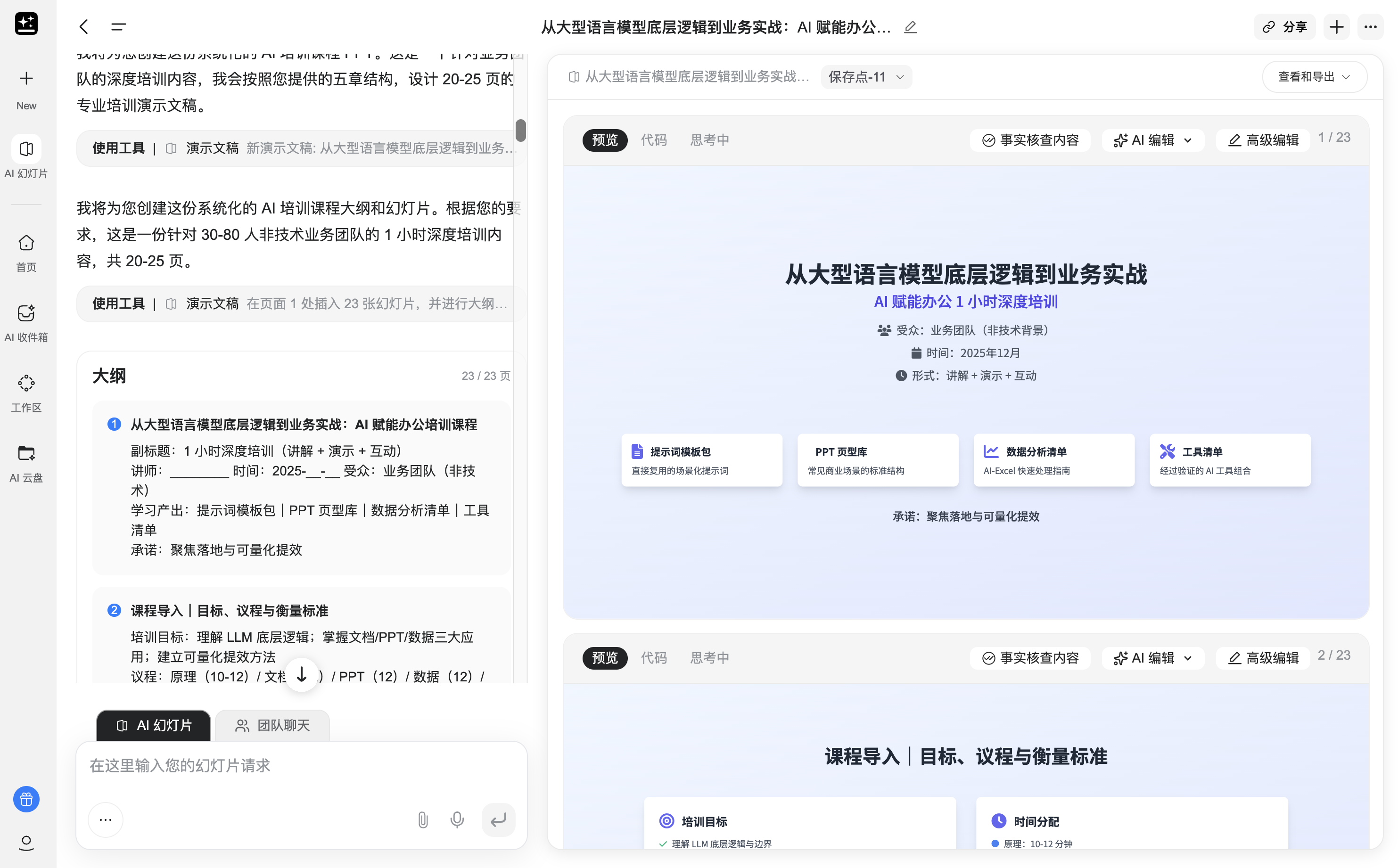
Task: Open the more options (…) menu top right
Action: click(1371, 27)
